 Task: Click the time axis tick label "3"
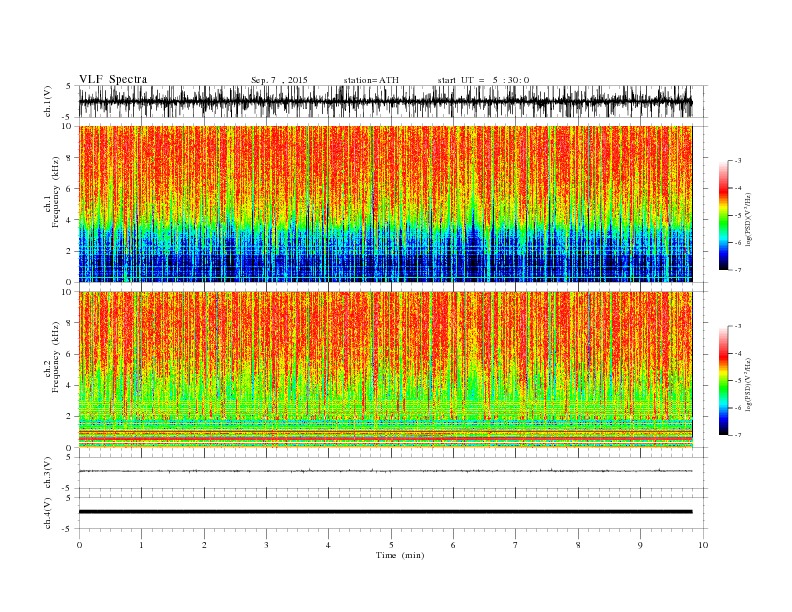click(267, 545)
